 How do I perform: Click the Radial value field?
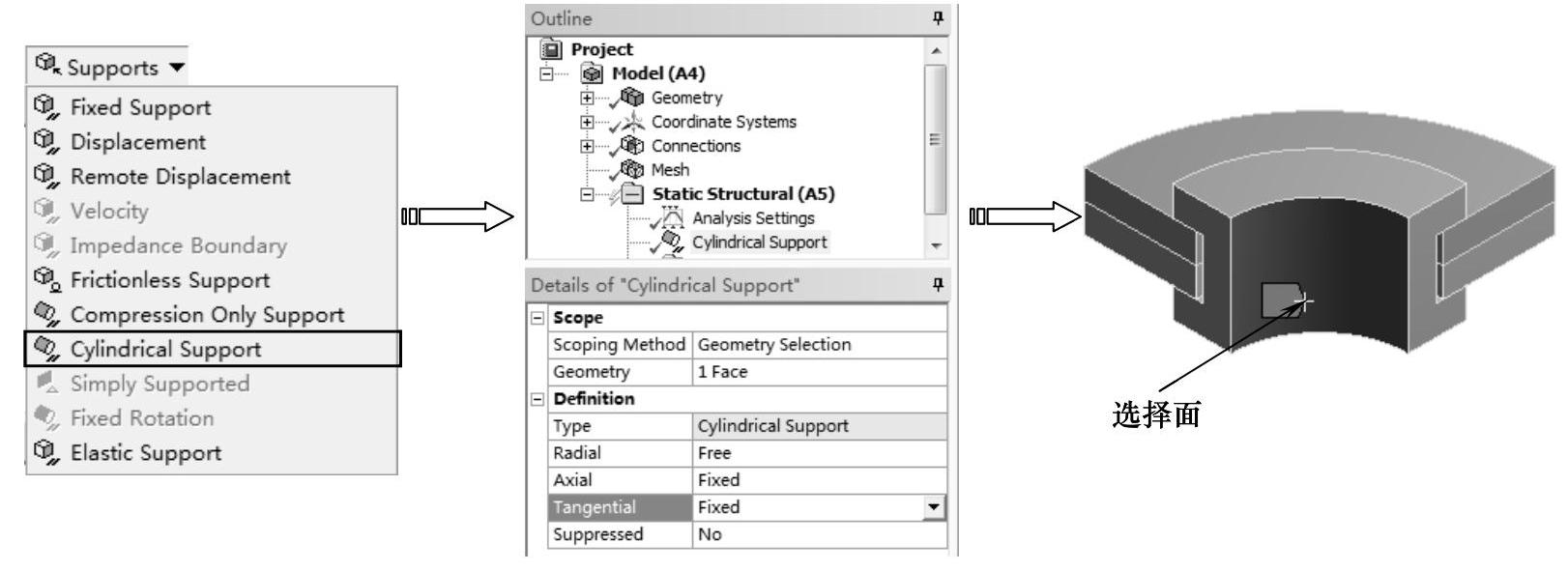[x=819, y=453]
